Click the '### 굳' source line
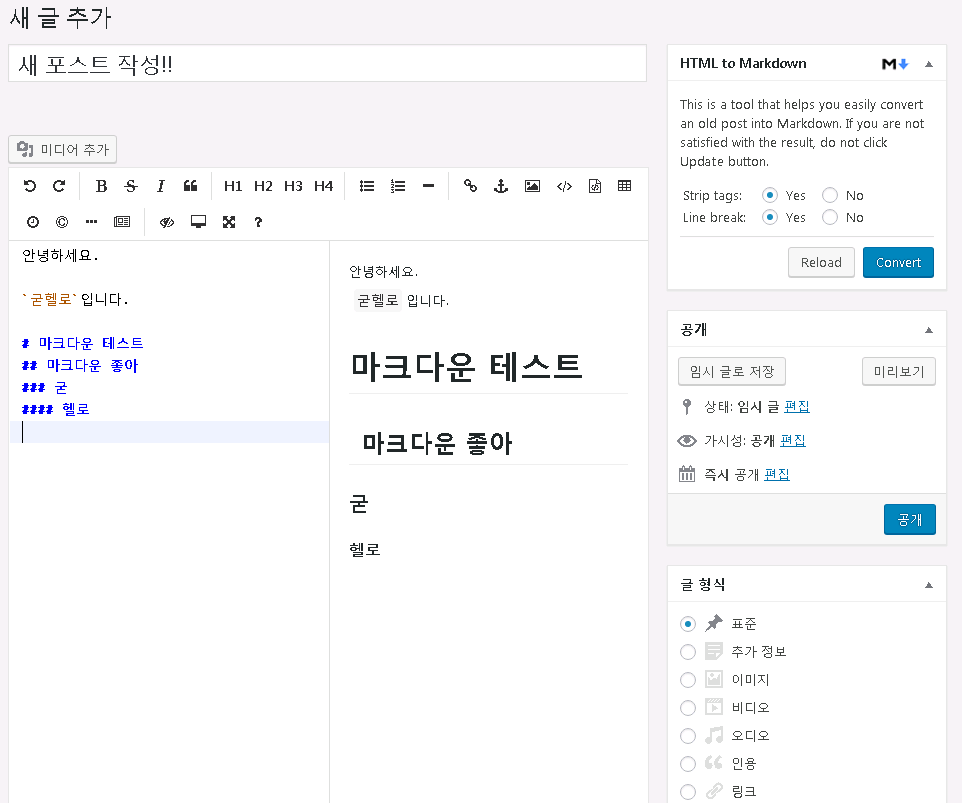Screen dimensions: 962x803 (44, 388)
